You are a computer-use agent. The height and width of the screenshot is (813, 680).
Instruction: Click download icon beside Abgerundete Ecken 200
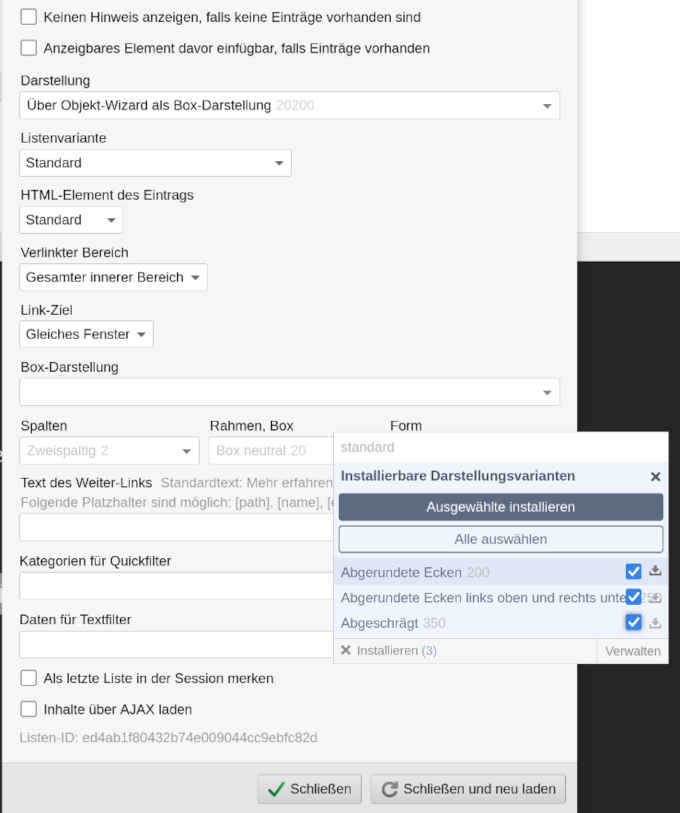(x=655, y=572)
